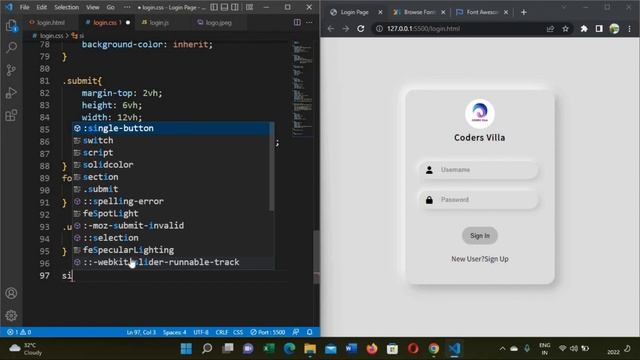640x360 pixels.
Task: Change language mode CSS
Action: (x=238, y=332)
